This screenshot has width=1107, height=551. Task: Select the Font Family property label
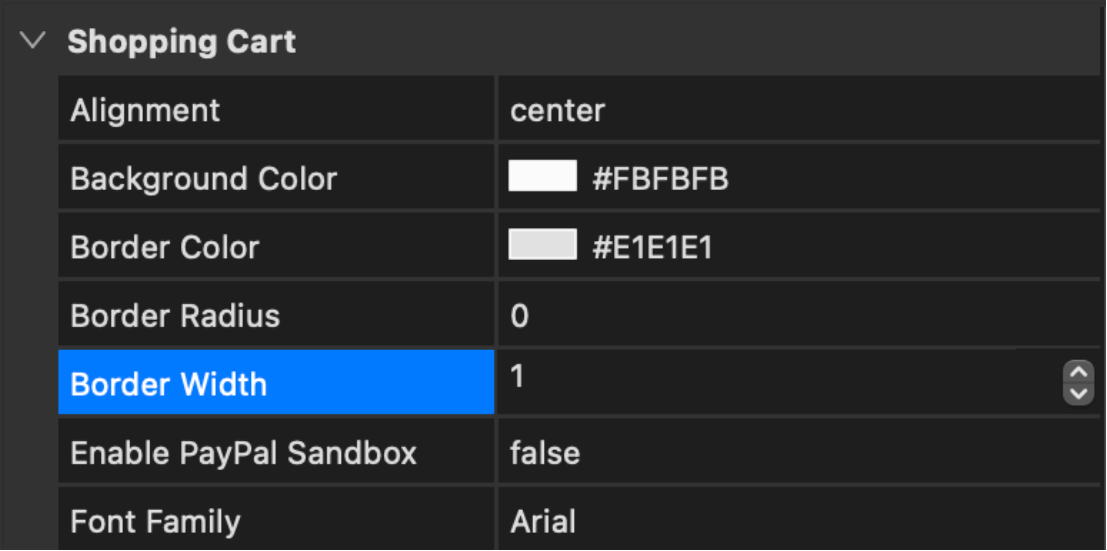(x=155, y=521)
